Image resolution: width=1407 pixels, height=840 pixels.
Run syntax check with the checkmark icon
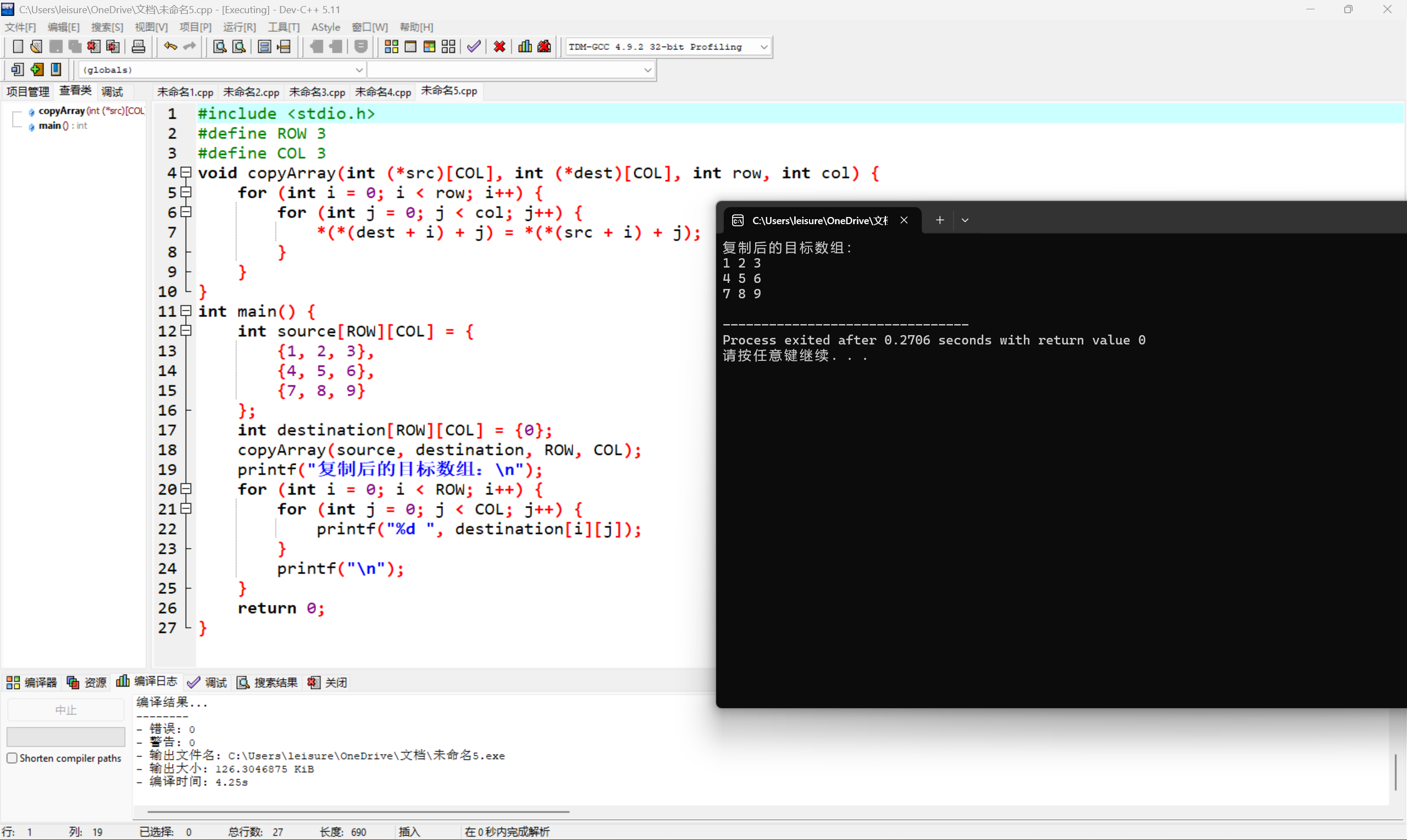473,46
